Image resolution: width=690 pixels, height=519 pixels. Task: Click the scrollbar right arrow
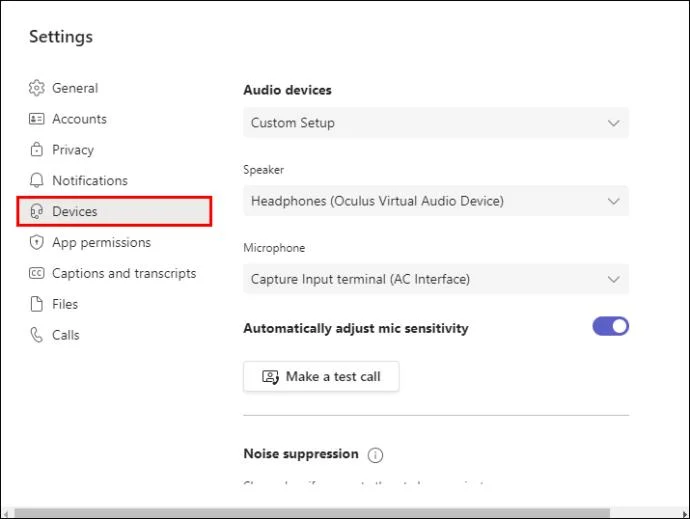pyautogui.click(x=684, y=514)
